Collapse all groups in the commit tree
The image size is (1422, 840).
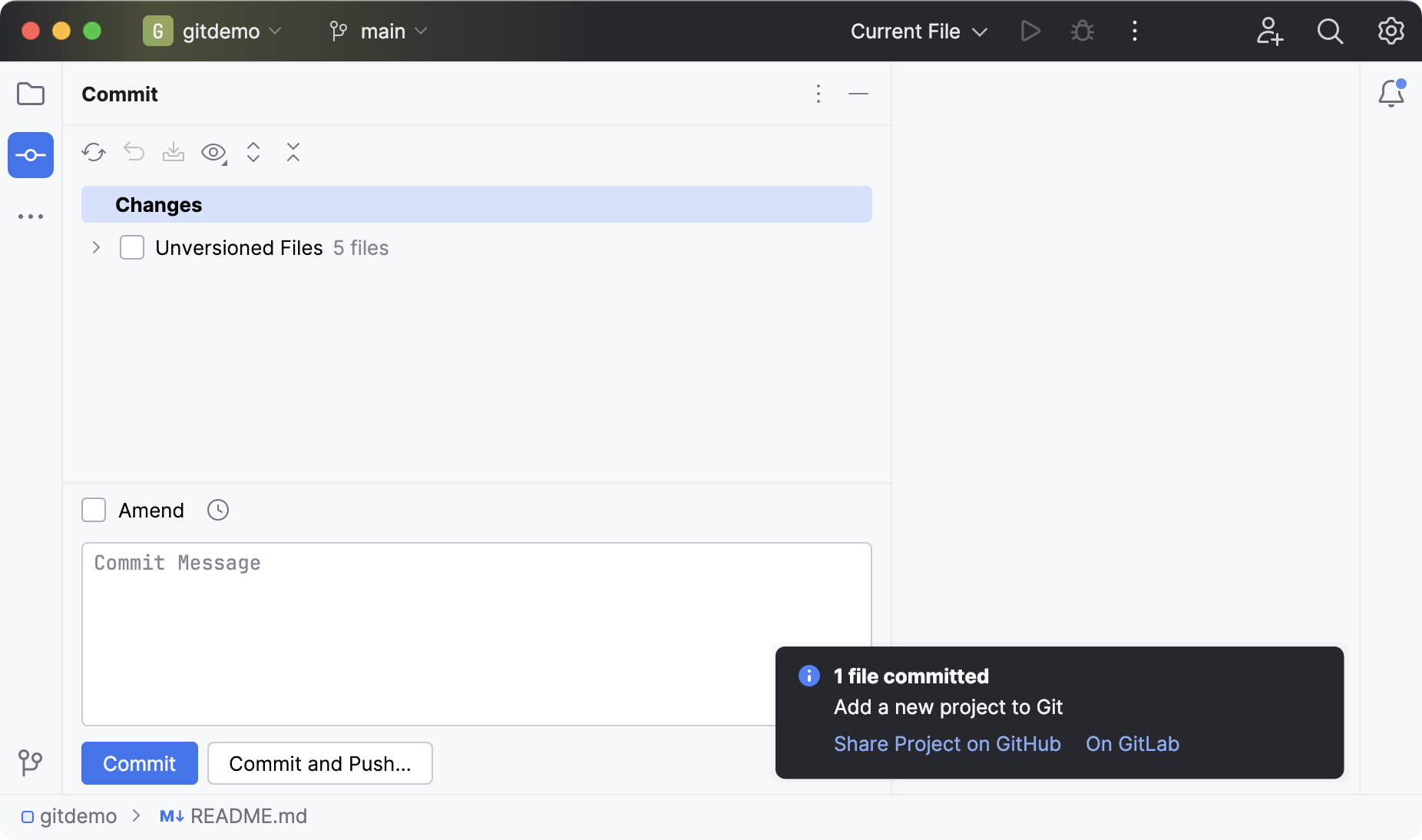(x=293, y=152)
